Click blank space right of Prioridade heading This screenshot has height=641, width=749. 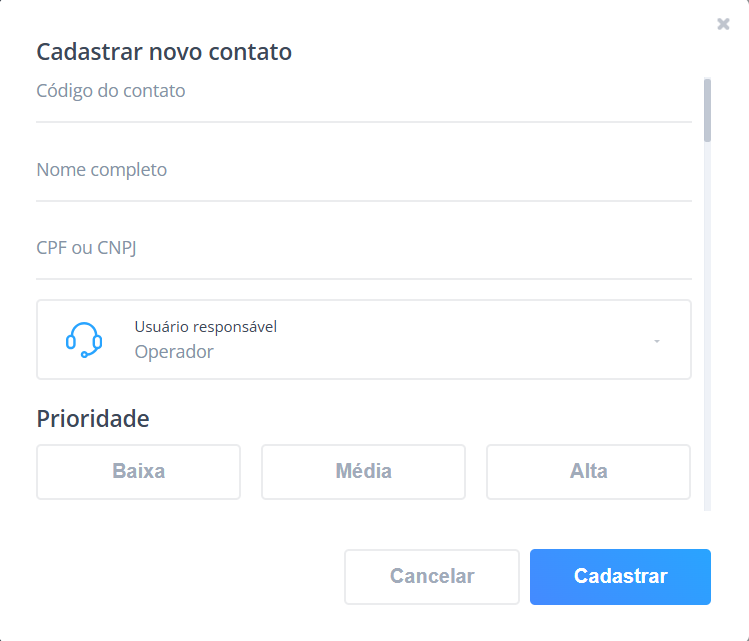point(420,419)
